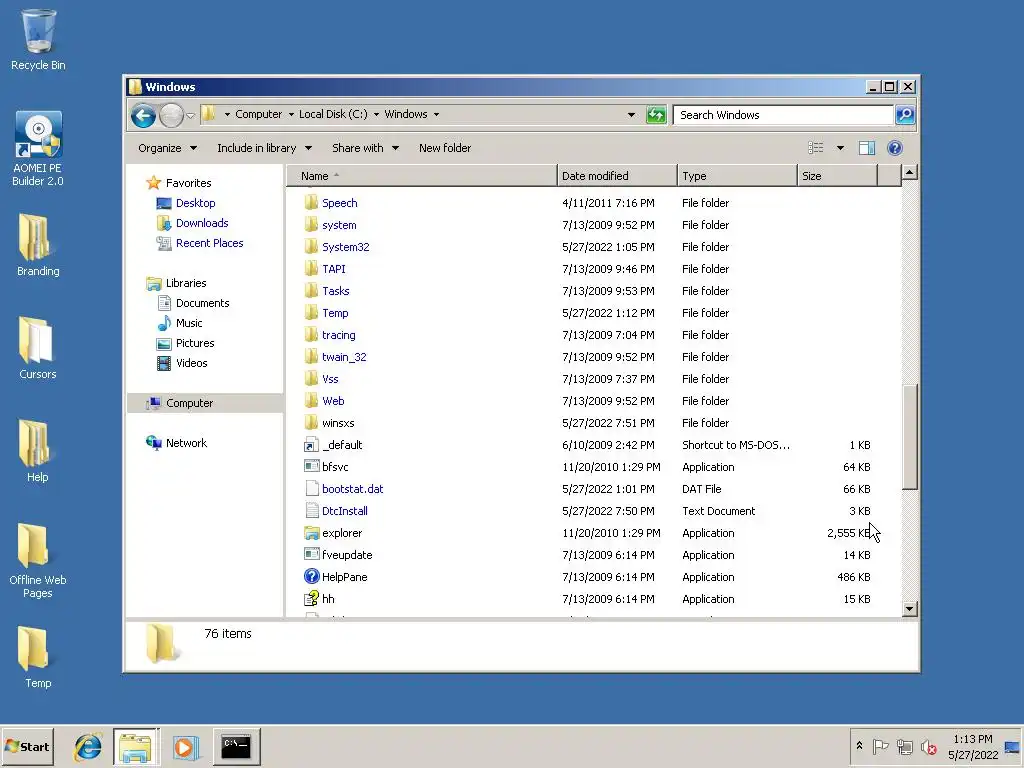Open the Videos library
The image size is (1024, 768).
click(x=191, y=363)
